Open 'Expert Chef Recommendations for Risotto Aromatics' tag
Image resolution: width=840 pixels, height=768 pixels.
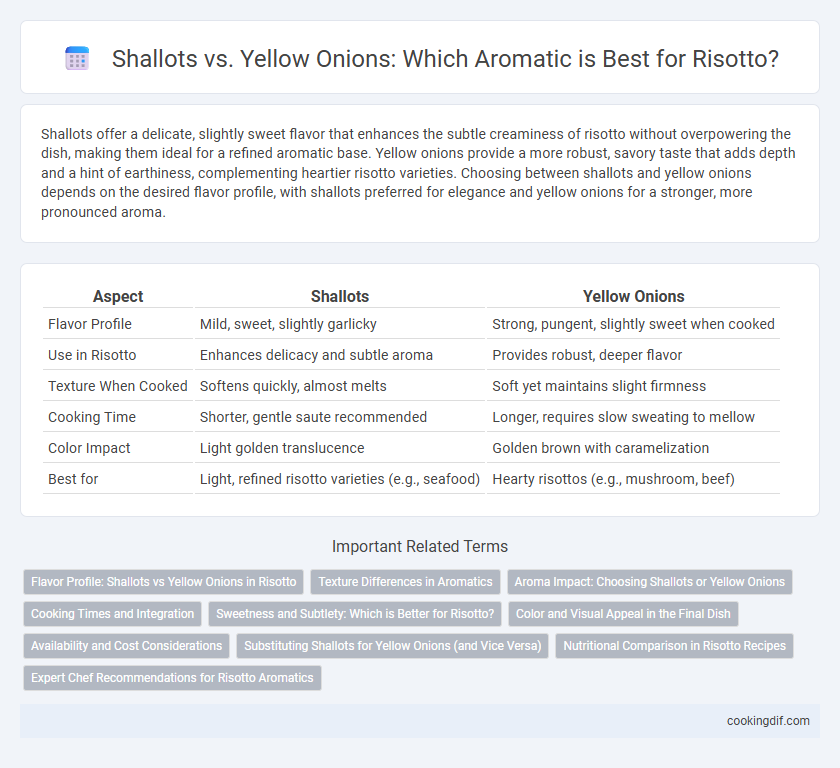pyautogui.click(x=172, y=678)
